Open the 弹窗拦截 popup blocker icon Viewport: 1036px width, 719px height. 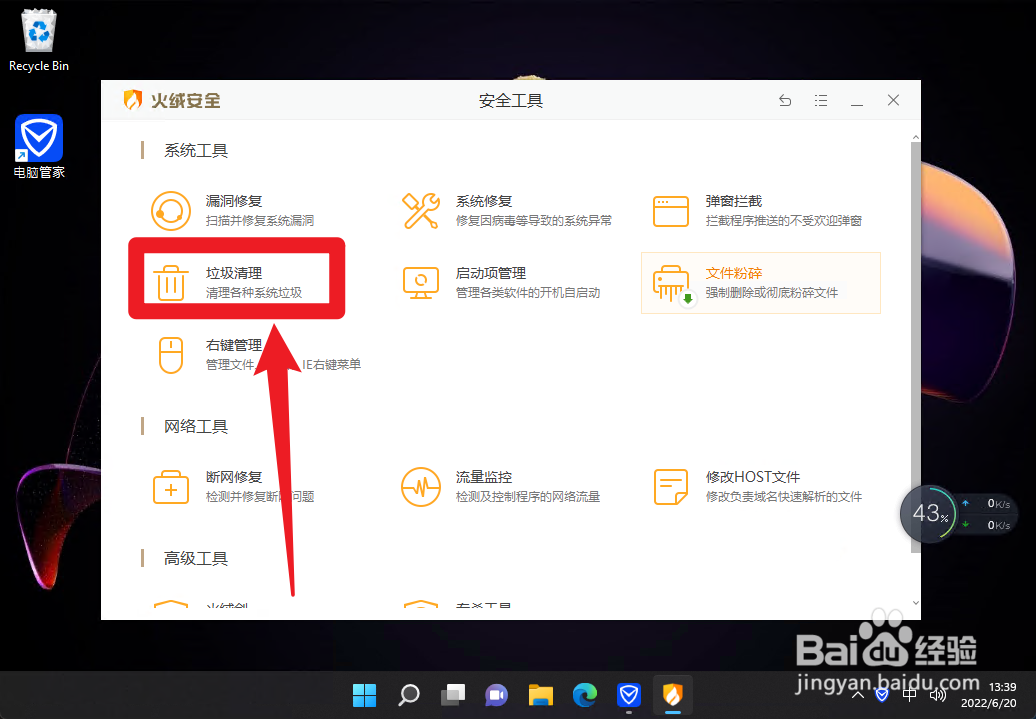coord(671,211)
